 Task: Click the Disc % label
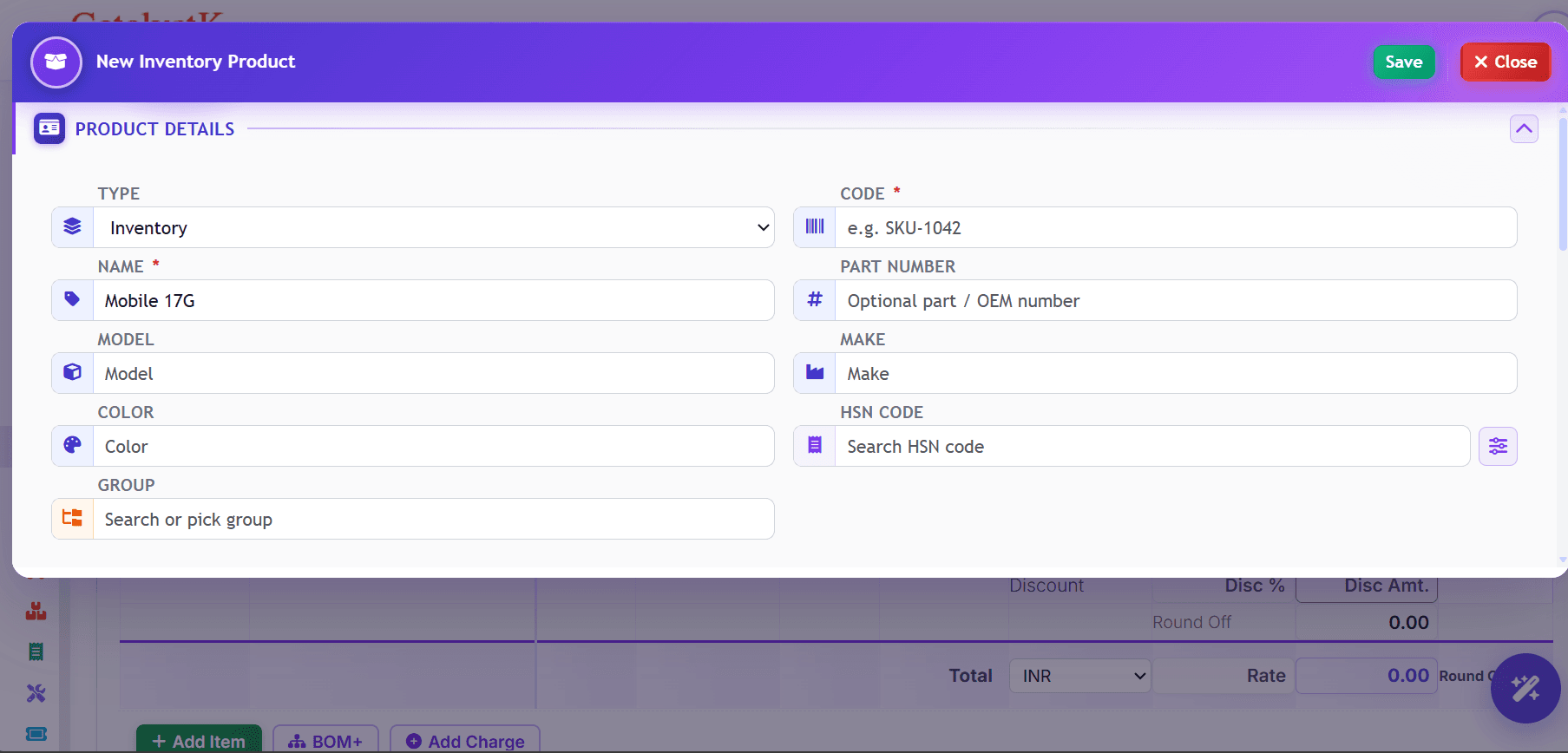click(x=1255, y=586)
